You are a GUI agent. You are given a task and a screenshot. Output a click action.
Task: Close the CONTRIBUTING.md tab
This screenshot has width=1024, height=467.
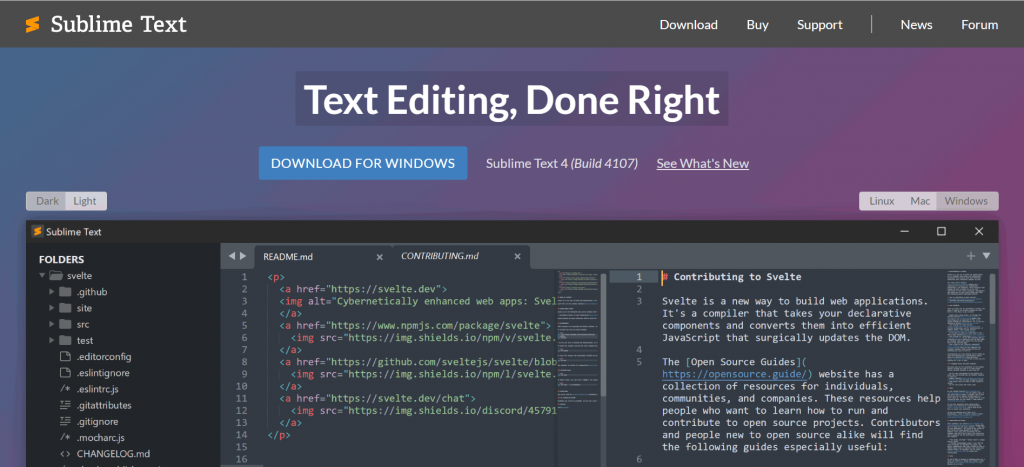click(517, 257)
